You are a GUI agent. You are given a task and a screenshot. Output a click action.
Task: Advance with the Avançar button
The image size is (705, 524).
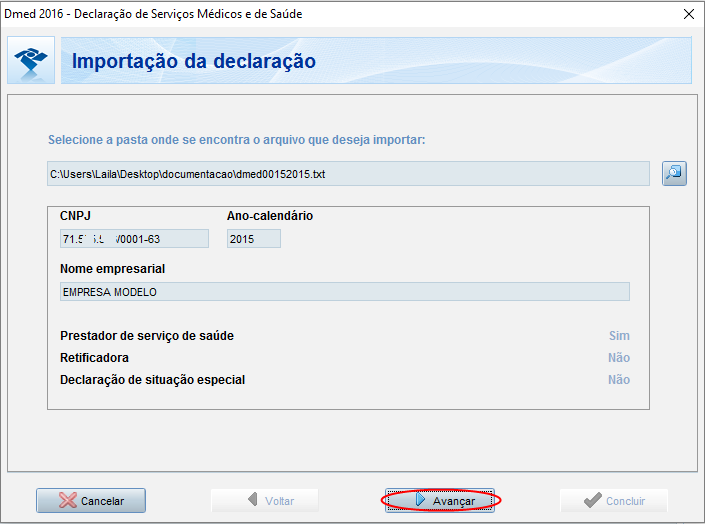pos(440,501)
